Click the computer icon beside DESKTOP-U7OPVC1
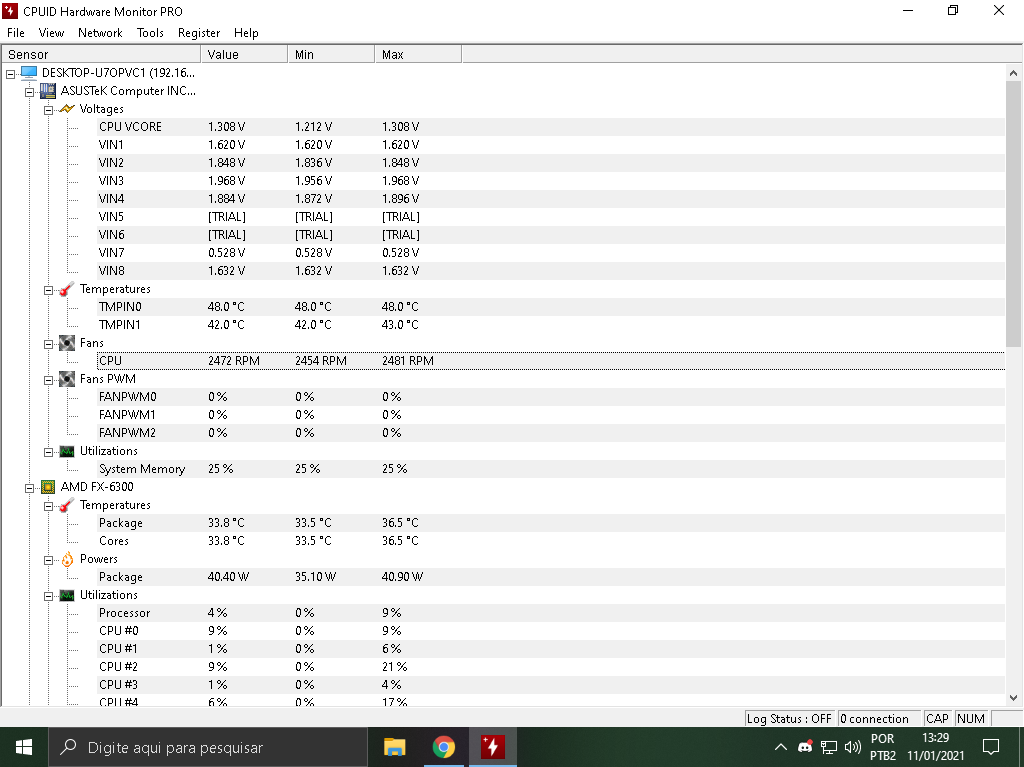The width and height of the screenshot is (1024, 767). click(29, 73)
